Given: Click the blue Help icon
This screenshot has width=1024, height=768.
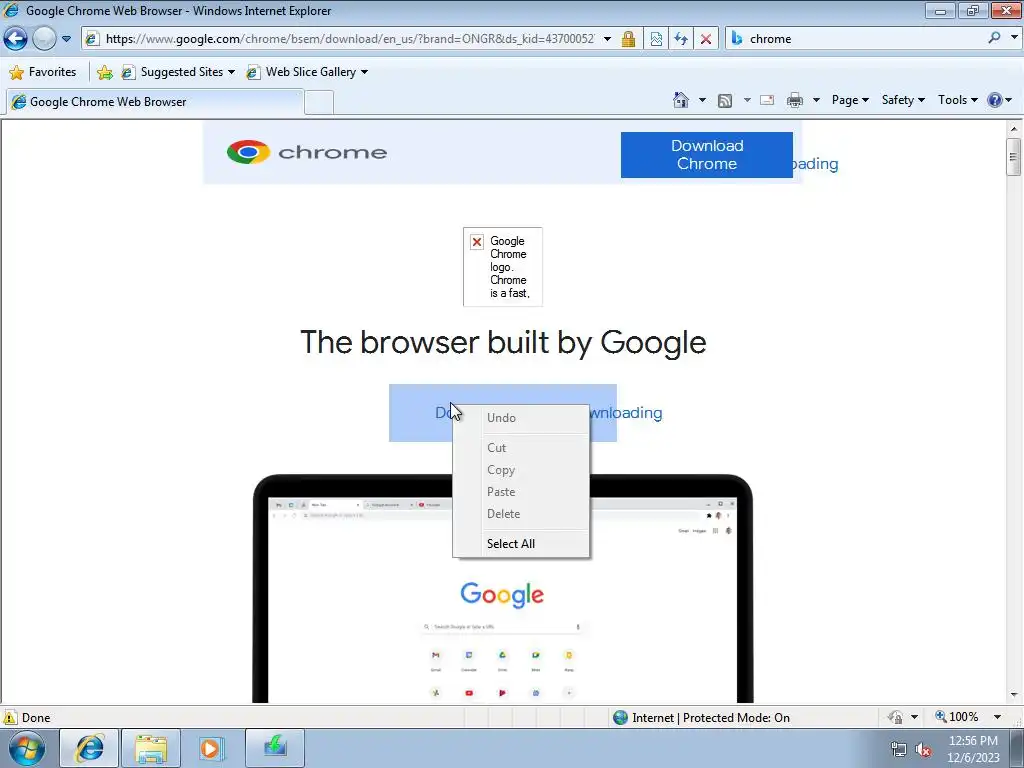Looking at the screenshot, I should coord(995,100).
